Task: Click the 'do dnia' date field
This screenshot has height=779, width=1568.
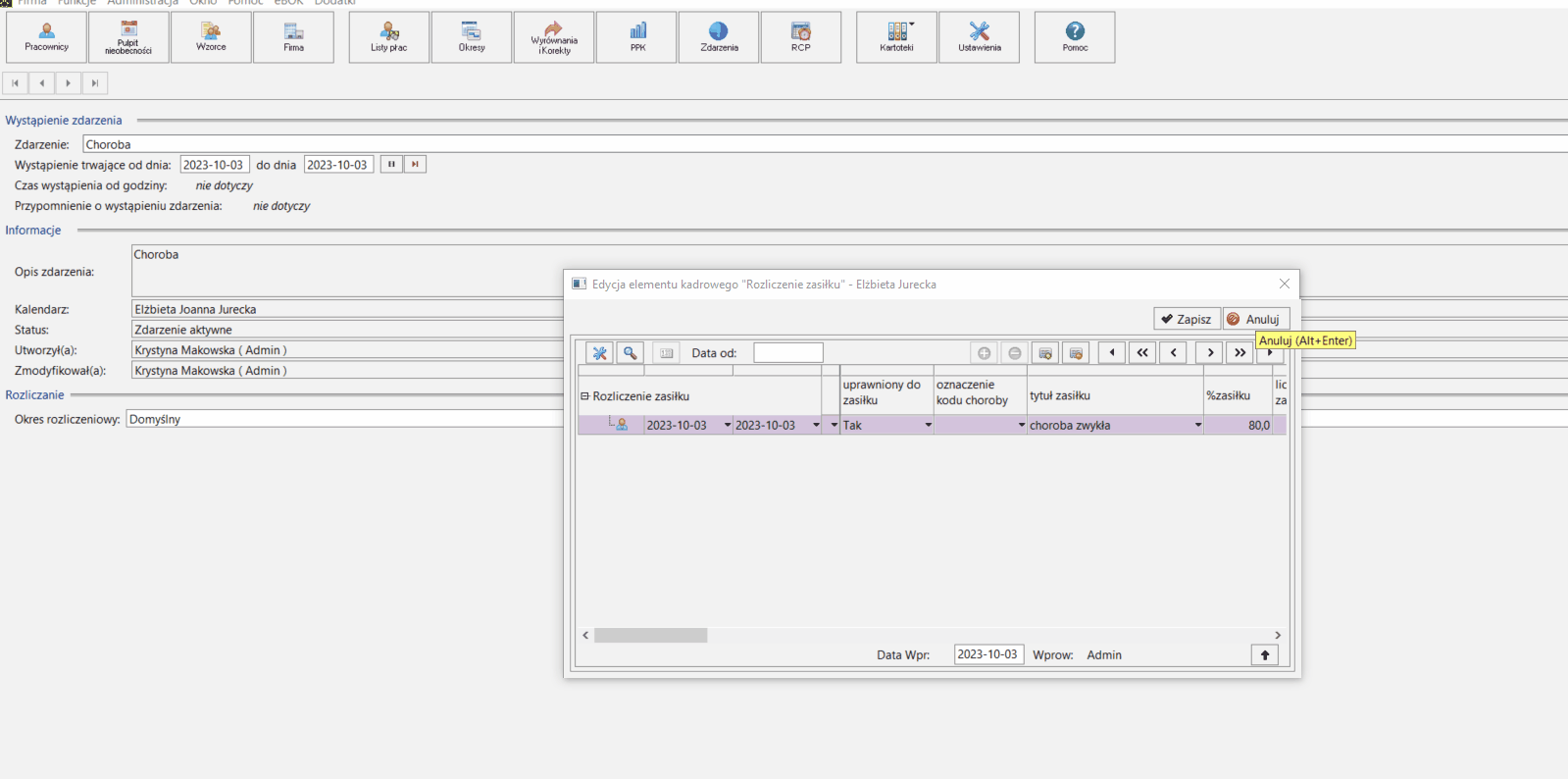Action: 338,165
